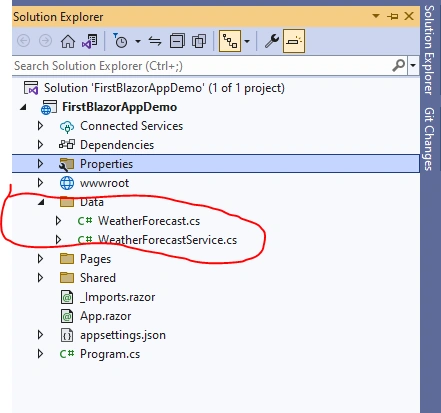441x413 pixels.
Task: Click the Pages folder icon
Action: coord(67,259)
